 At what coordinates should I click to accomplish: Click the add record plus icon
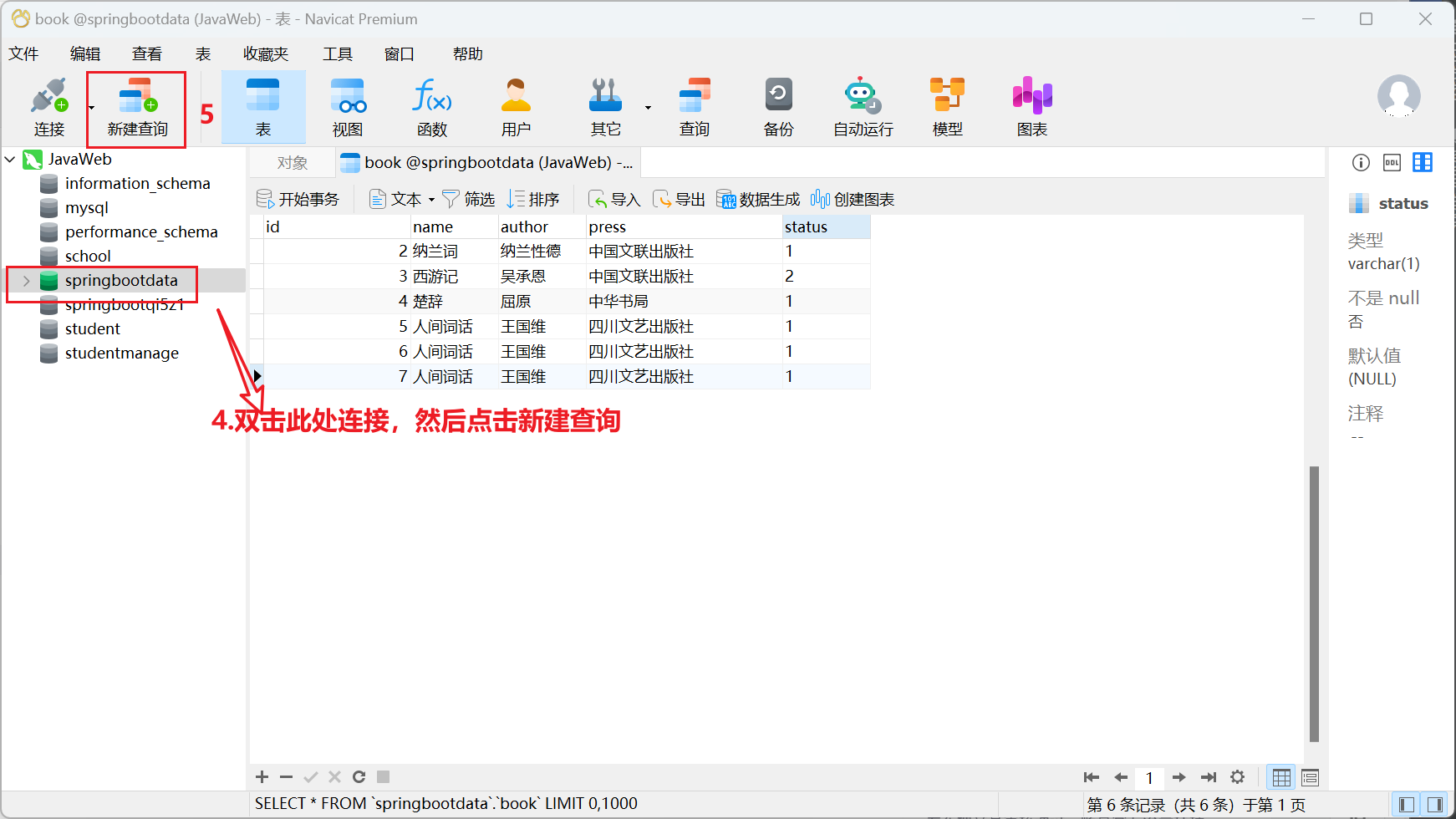tap(262, 777)
